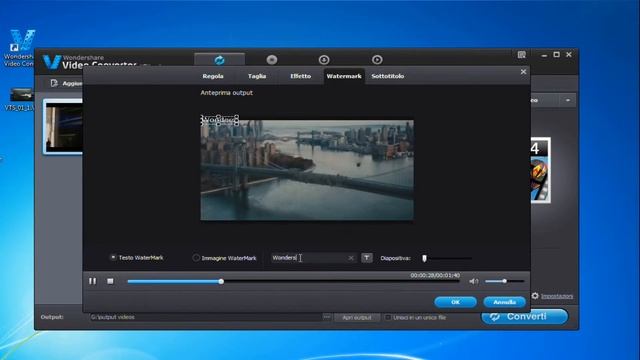Click the Annulla button
Screen dimensions: 640x360
point(504,302)
